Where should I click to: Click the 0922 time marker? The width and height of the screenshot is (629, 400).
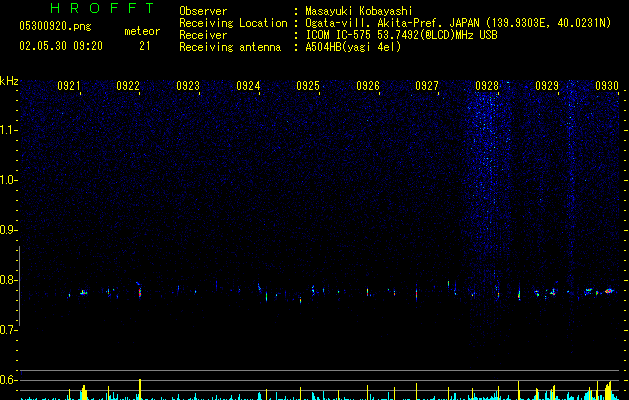tap(128, 85)
